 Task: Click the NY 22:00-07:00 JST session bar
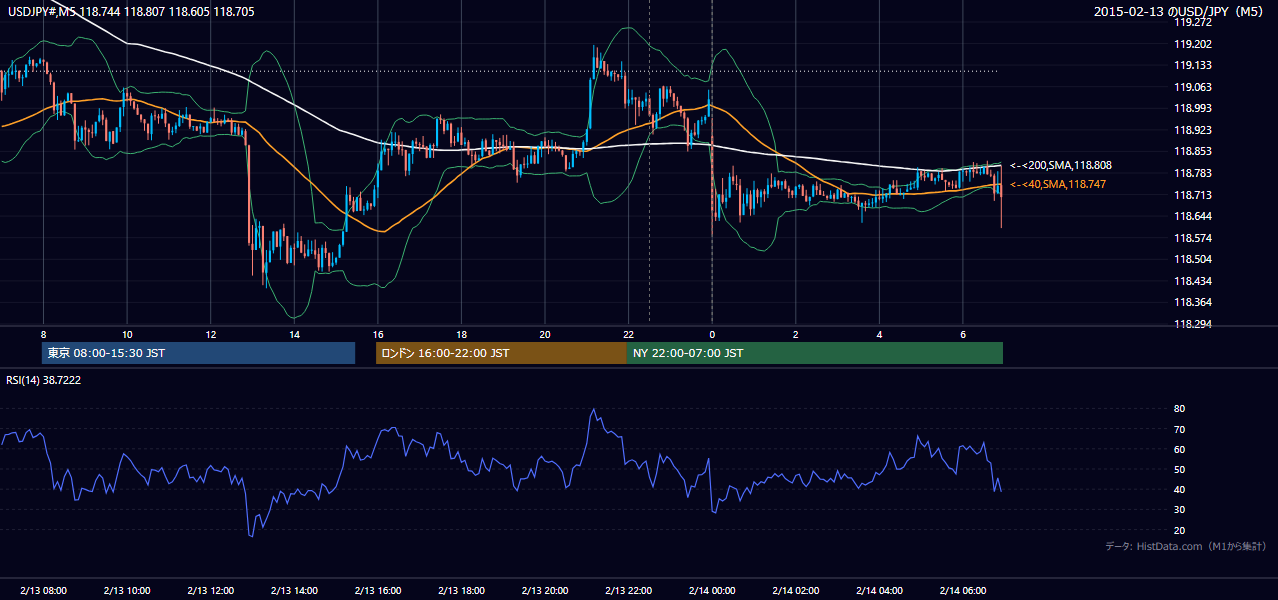pyautogui.click(x=815, y=353)
